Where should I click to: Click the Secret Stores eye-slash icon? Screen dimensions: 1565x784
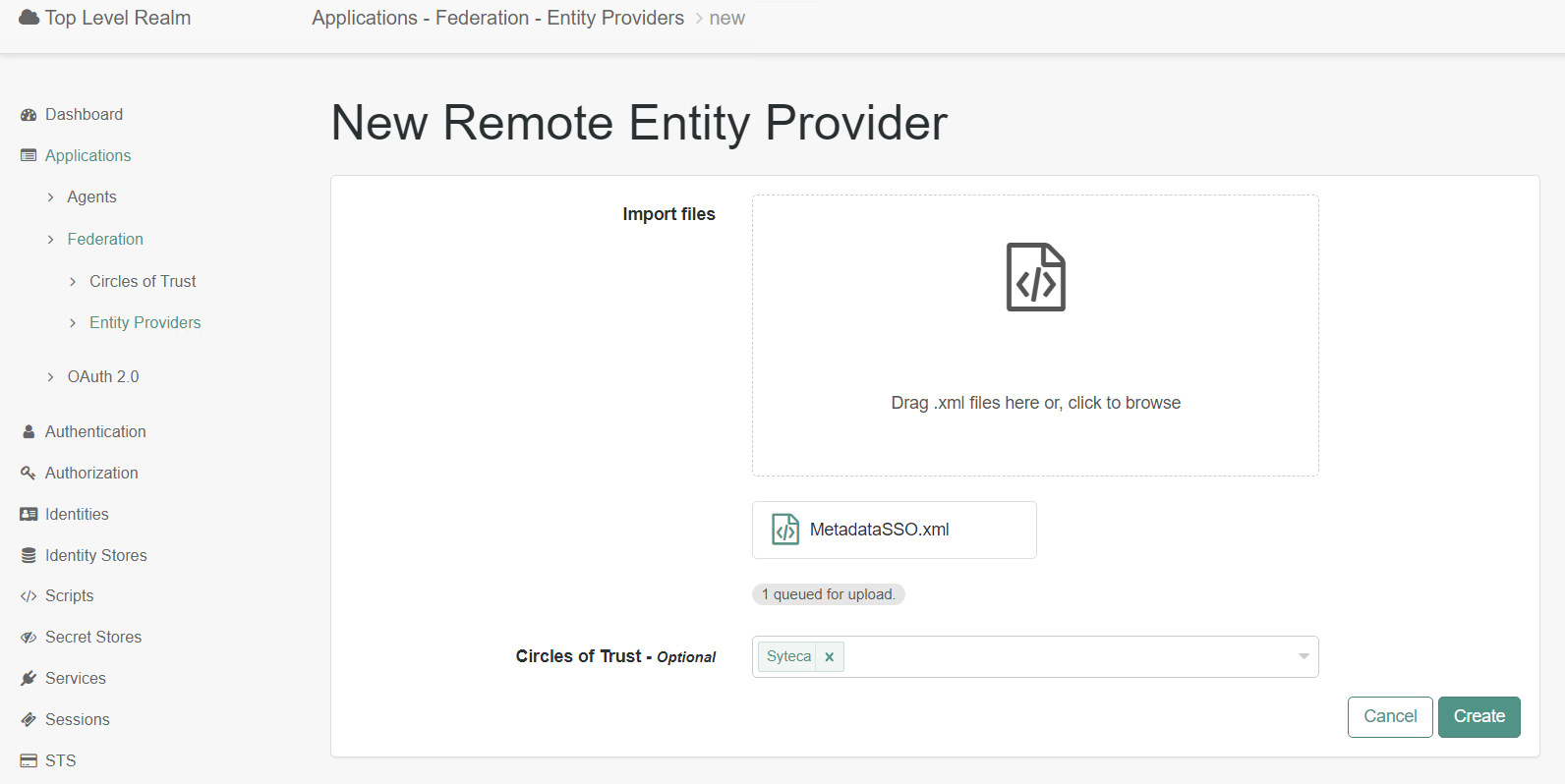coord(29,638)
